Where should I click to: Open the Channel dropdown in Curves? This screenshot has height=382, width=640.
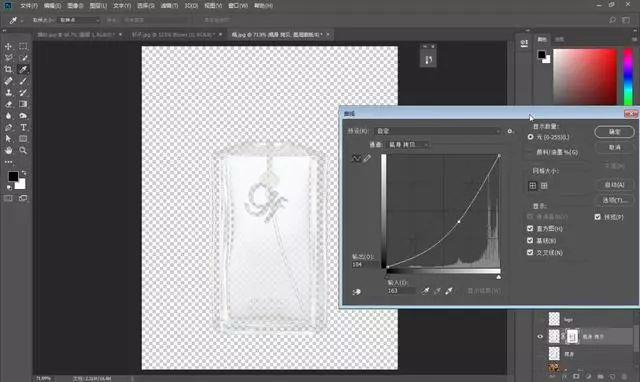407,144
